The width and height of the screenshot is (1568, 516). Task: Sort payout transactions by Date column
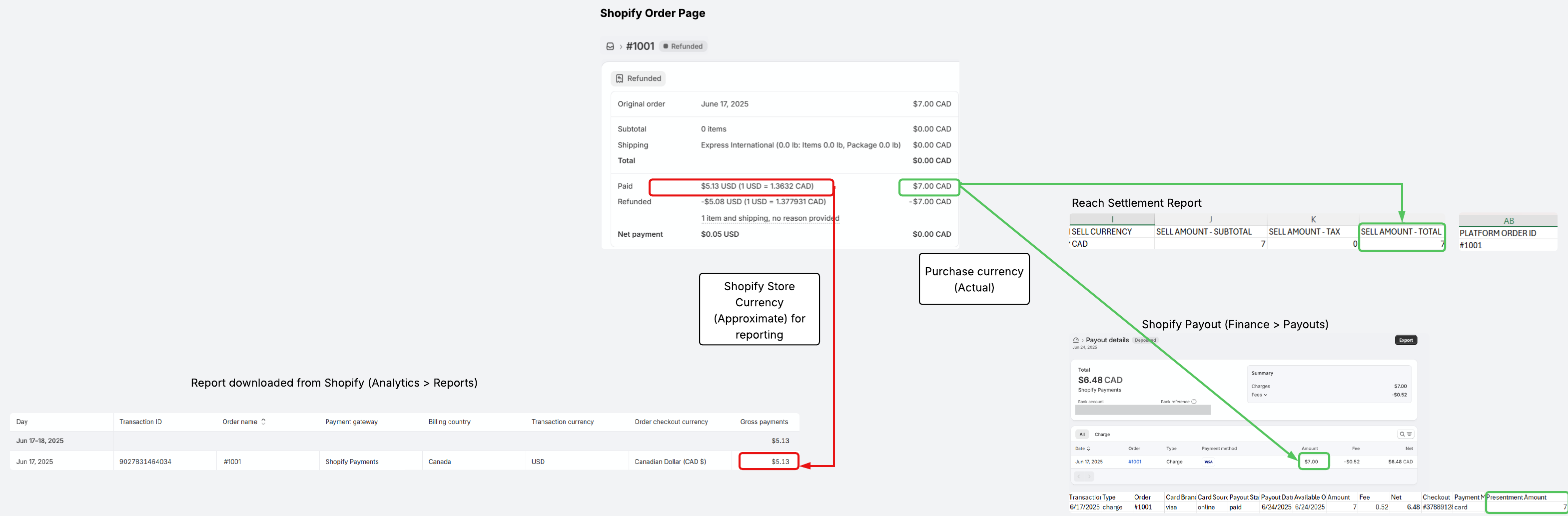click(1082, 449)
